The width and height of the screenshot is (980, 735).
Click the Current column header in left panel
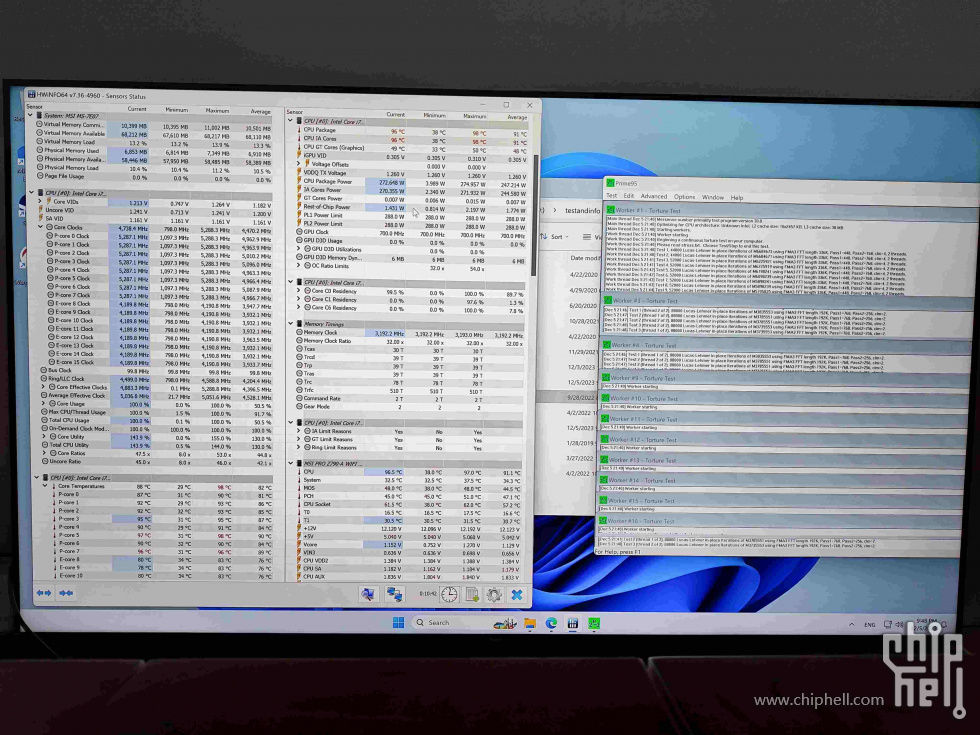coord(137,109)
